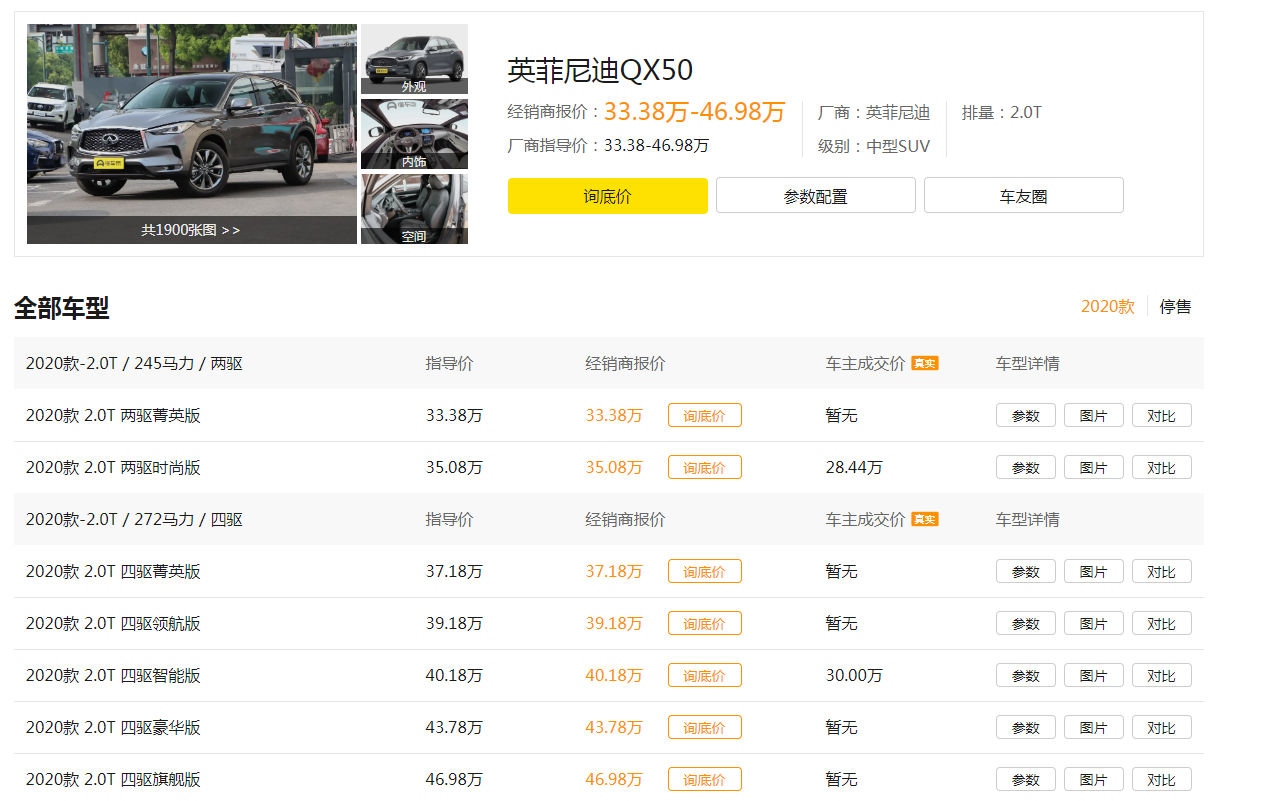The height and width of the screenshot is (801, 1264).
Task: Open 参数 for 四驱菁英版
Action: [x=1026, y=572]
